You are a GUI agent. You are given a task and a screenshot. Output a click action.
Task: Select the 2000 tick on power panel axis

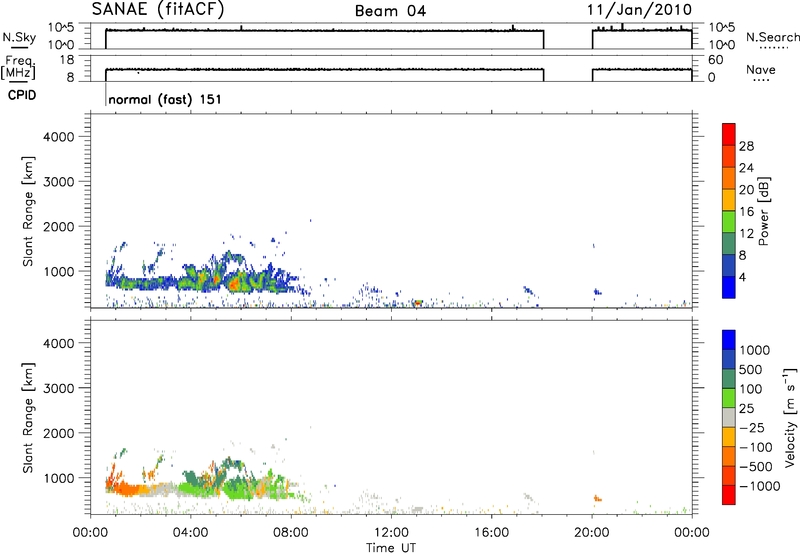click(x=59, y=226)
